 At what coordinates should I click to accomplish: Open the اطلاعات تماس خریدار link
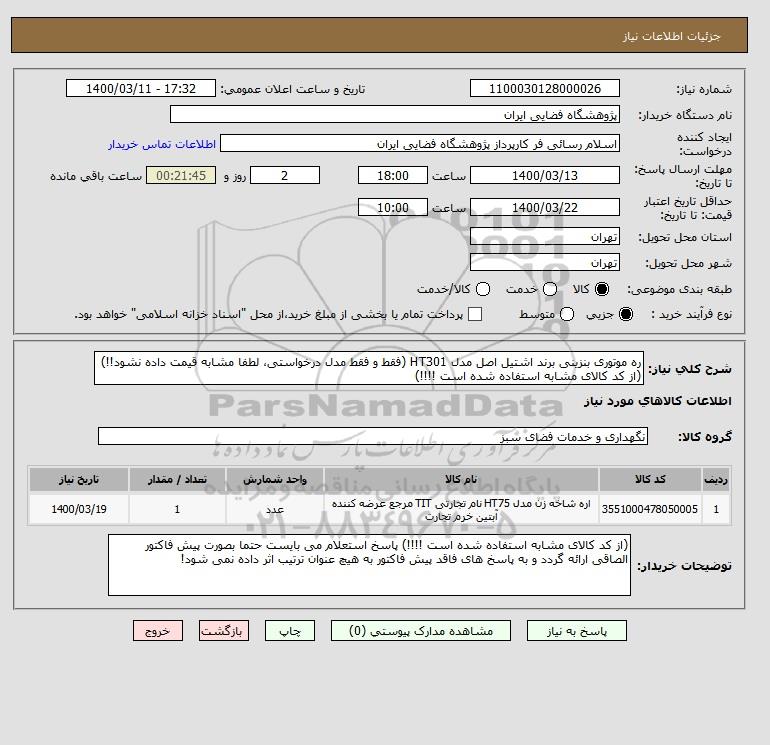click(162, 144)
